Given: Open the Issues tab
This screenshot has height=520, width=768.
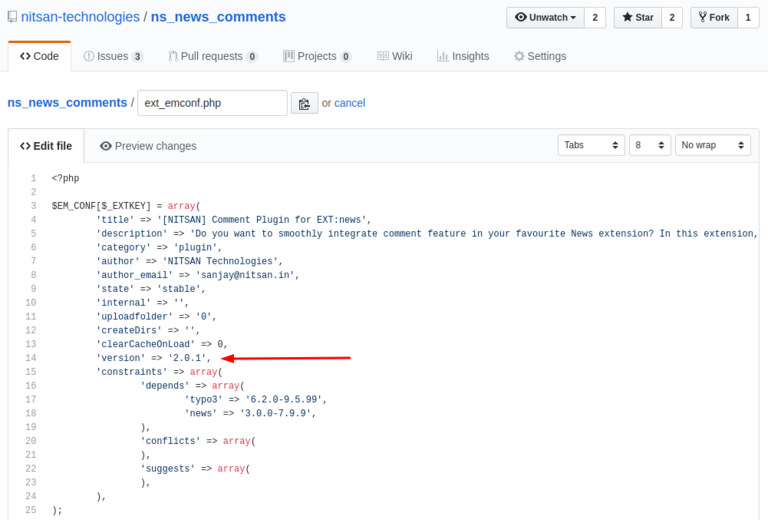Looking at the screenshot, I should pos(113,56).
